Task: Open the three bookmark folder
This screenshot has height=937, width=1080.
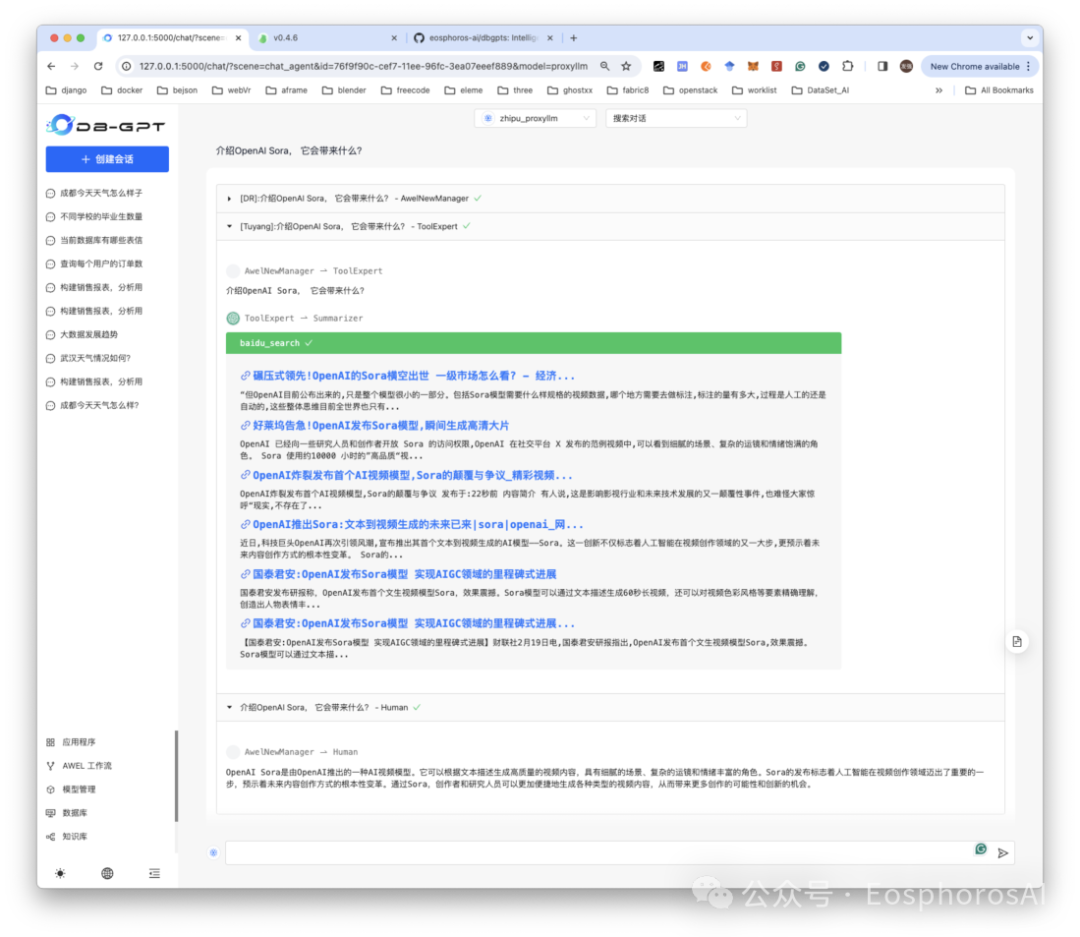Action: click(515, 90)
